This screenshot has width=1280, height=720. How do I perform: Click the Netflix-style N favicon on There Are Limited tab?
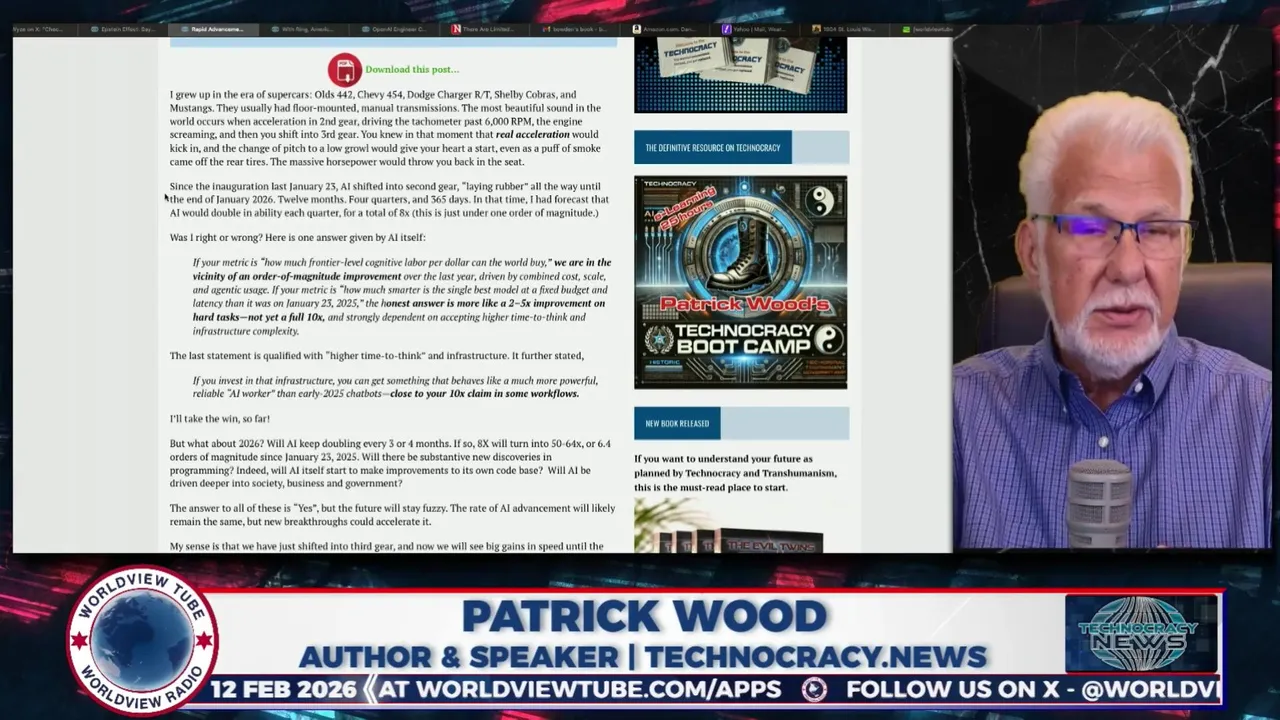click(x=457, y=29)
